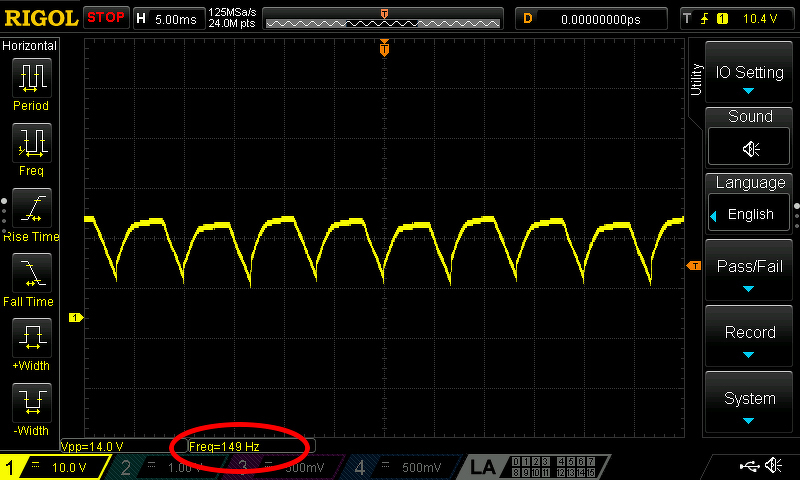Click the USB connection status icon
The image size is (800, 480).
click(x=749, y=465)
